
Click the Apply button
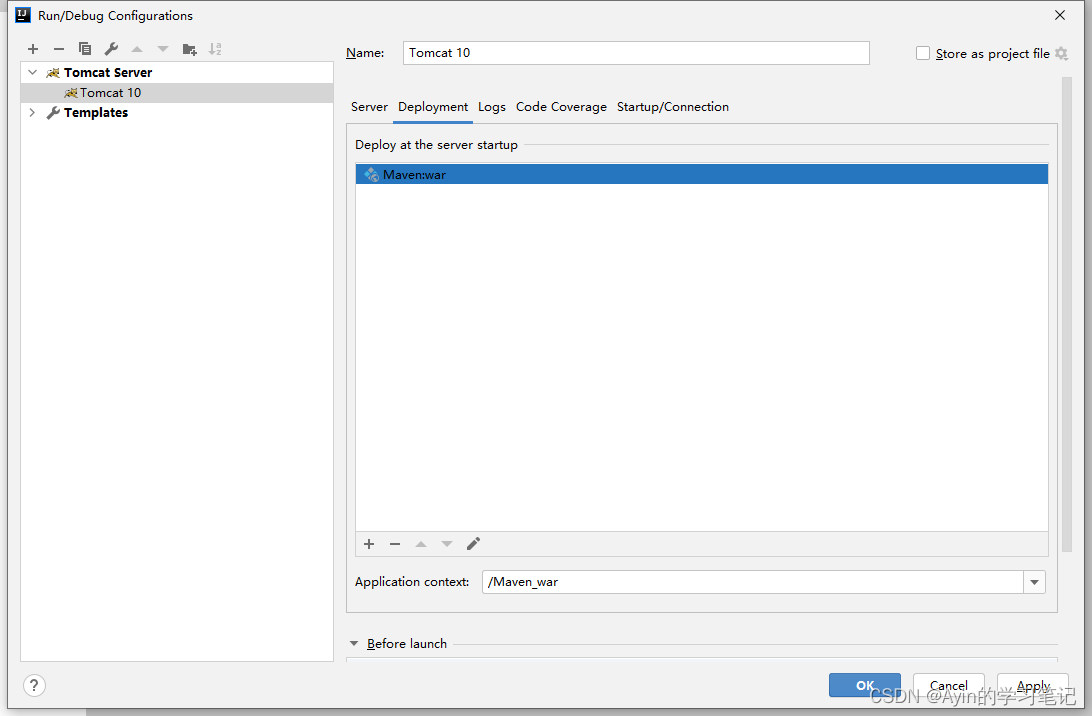point(1033,685)
